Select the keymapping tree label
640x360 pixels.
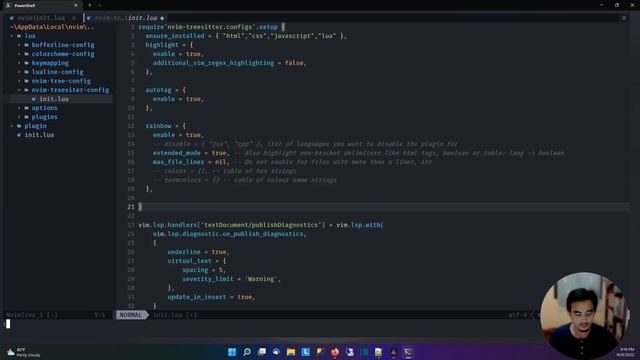pos(50,63)
